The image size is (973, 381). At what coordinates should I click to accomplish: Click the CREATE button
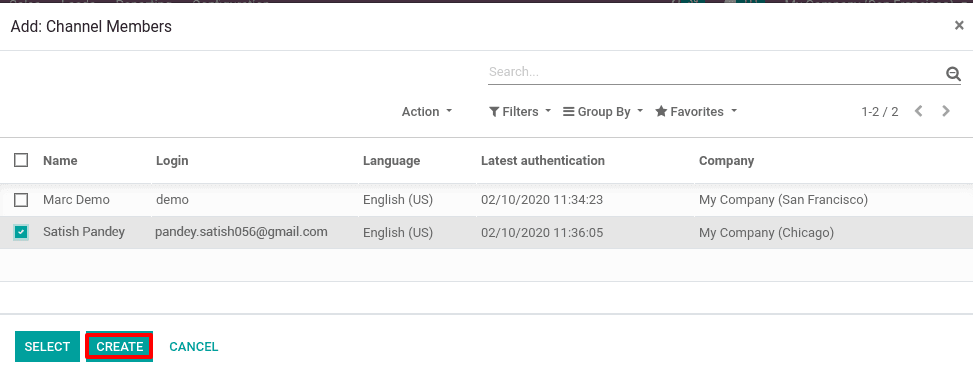[120, 346]
